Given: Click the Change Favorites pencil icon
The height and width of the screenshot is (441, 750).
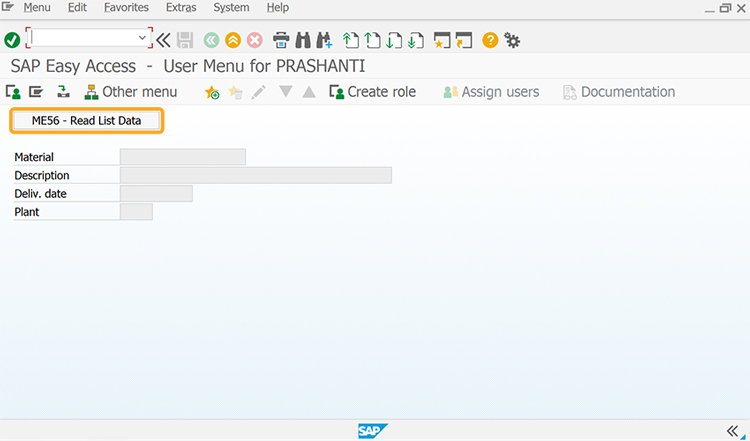Looking at the screenshot, I should point(259,92).
